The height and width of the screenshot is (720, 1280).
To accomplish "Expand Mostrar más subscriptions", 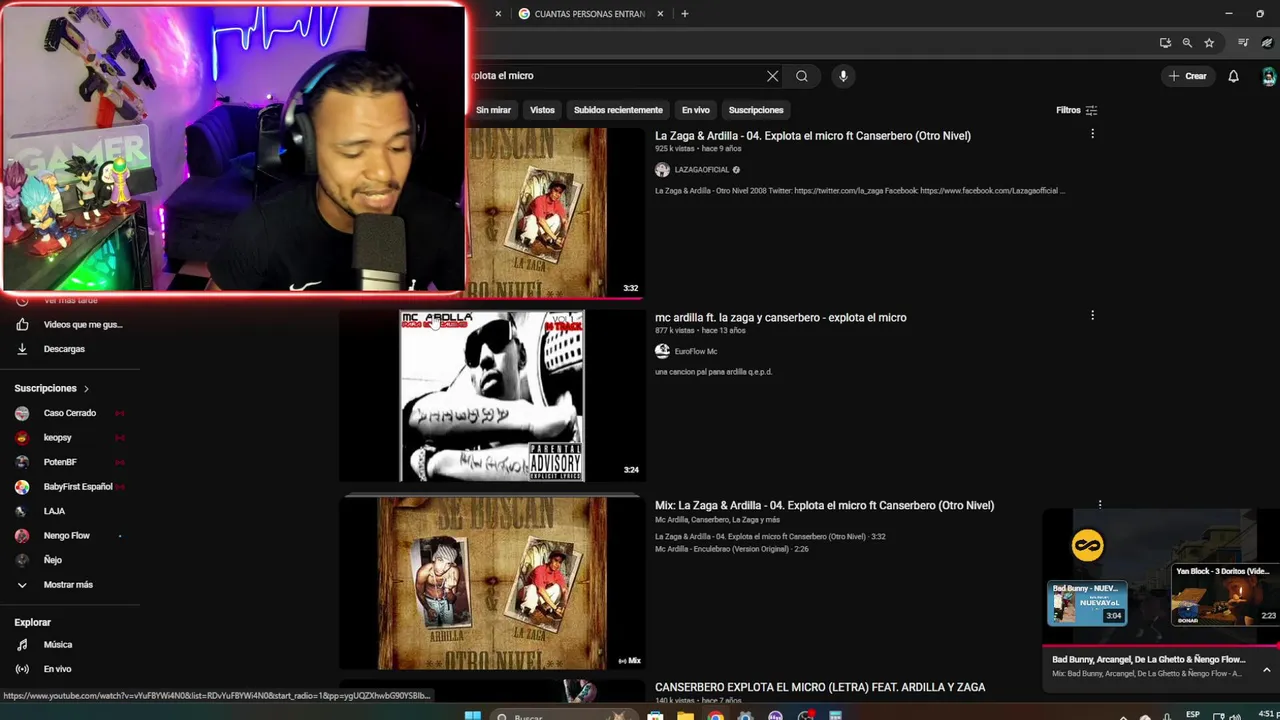I will point(68,585).
